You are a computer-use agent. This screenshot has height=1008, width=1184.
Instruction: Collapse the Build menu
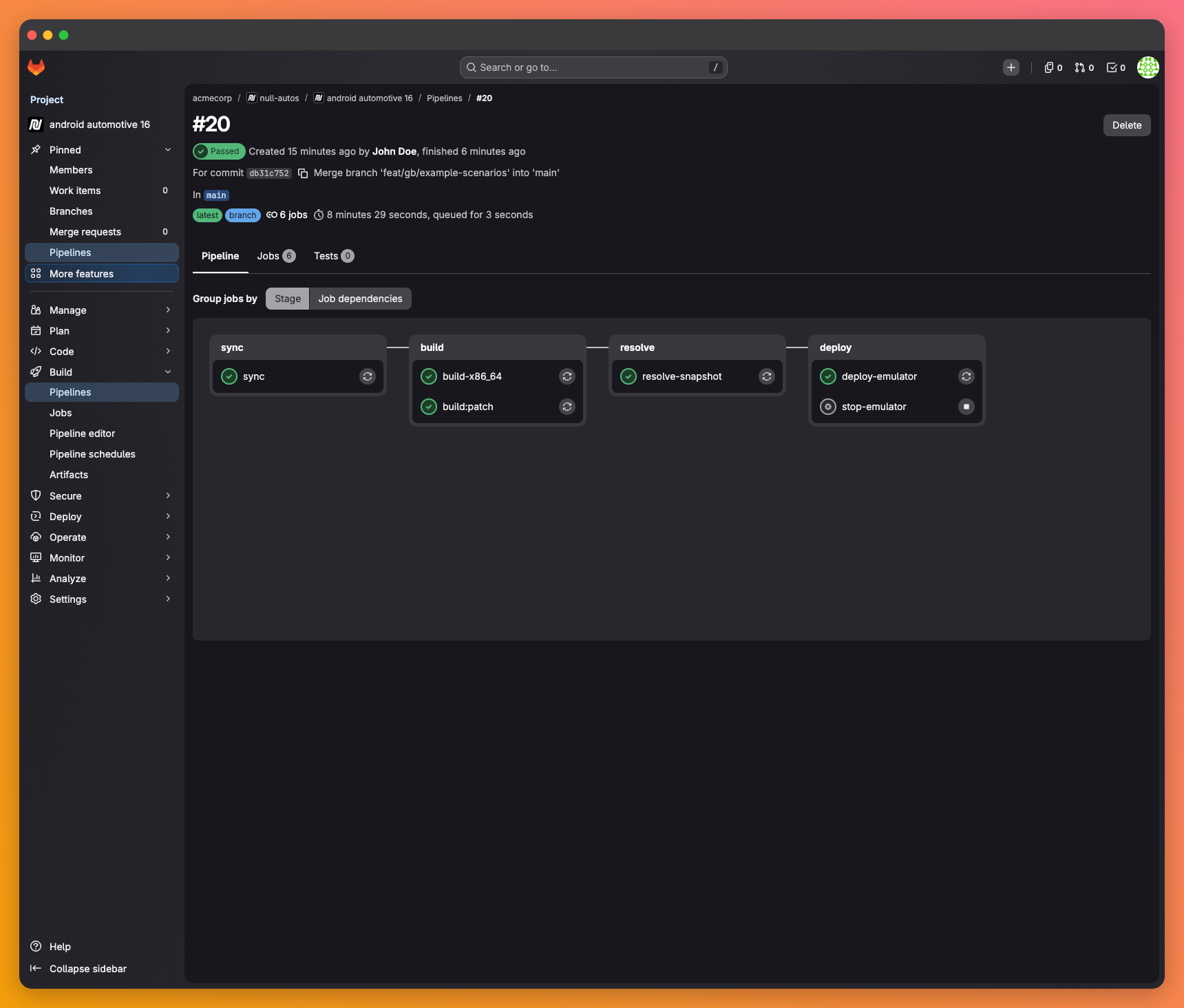(101, 372)
